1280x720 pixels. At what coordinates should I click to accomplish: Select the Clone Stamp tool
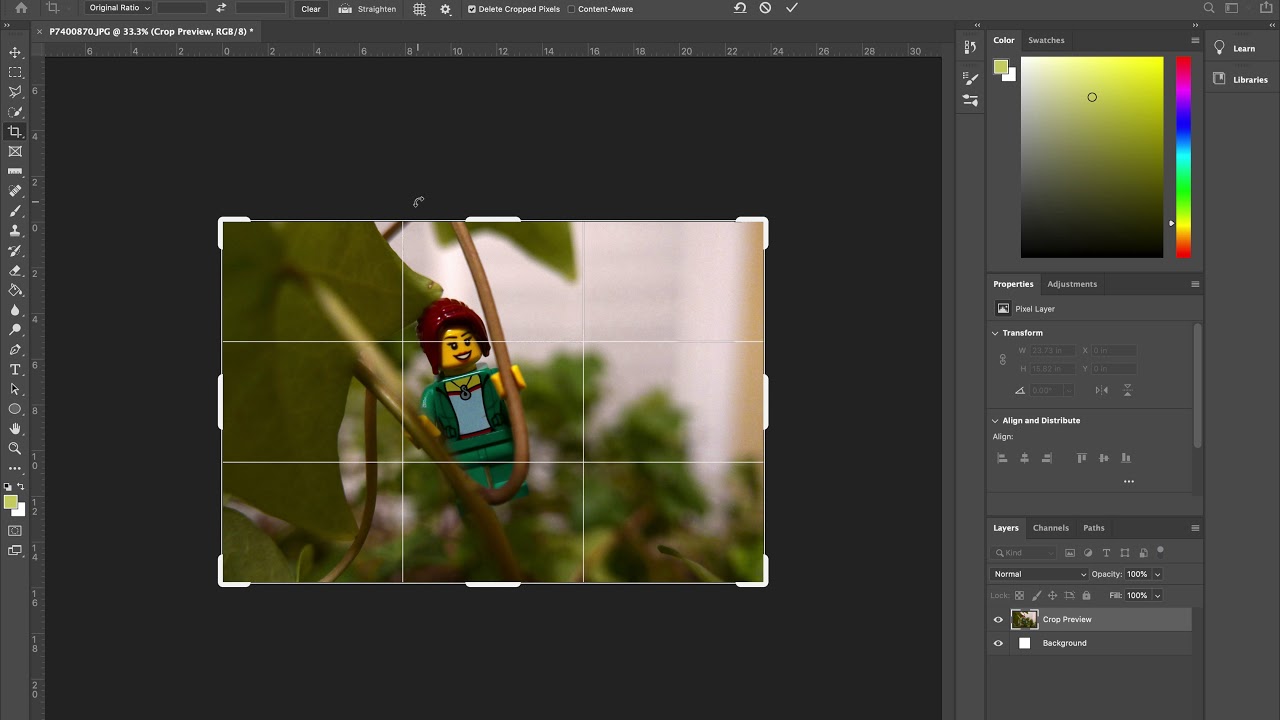pos(15,231)
